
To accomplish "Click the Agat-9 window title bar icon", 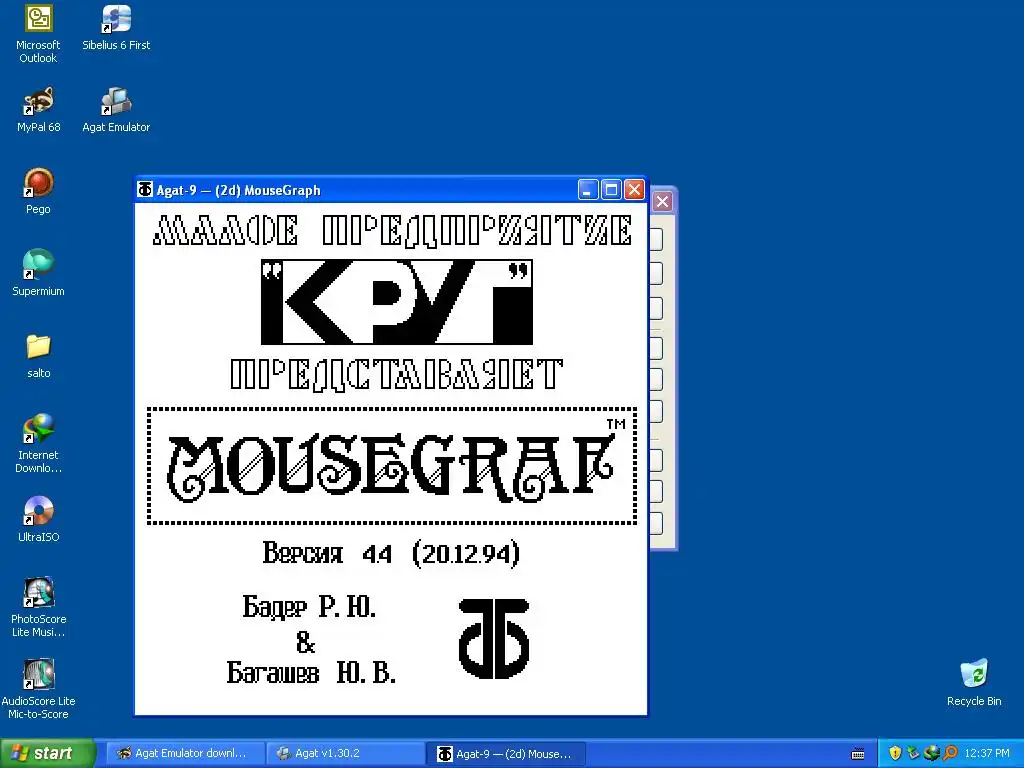I will [145, 189].
